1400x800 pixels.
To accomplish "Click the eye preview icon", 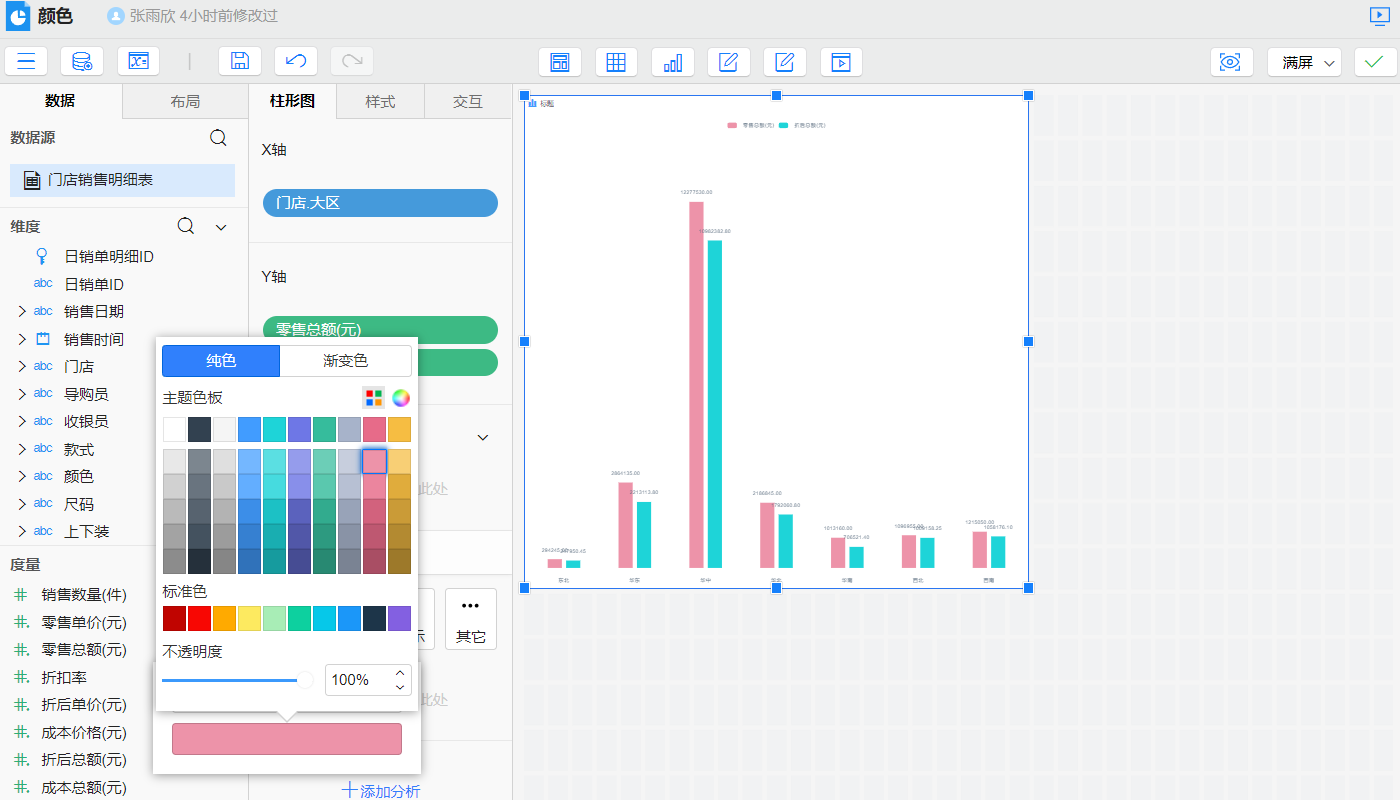I will (x=1231, y=62).
